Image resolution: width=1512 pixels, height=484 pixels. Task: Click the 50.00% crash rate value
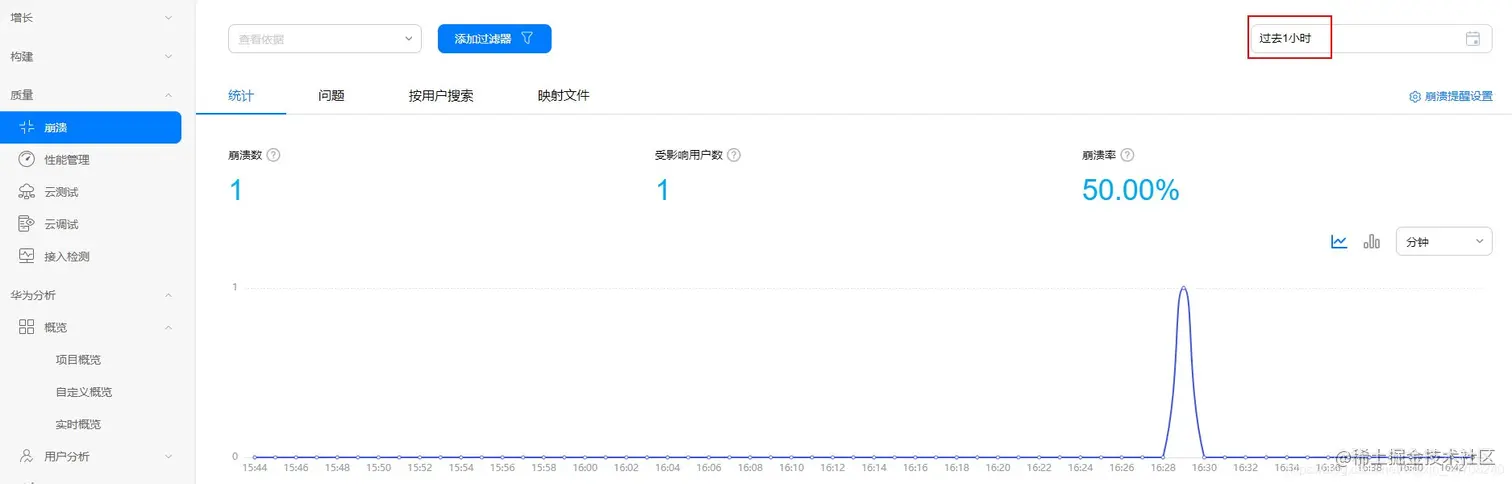click(1131, 190)
